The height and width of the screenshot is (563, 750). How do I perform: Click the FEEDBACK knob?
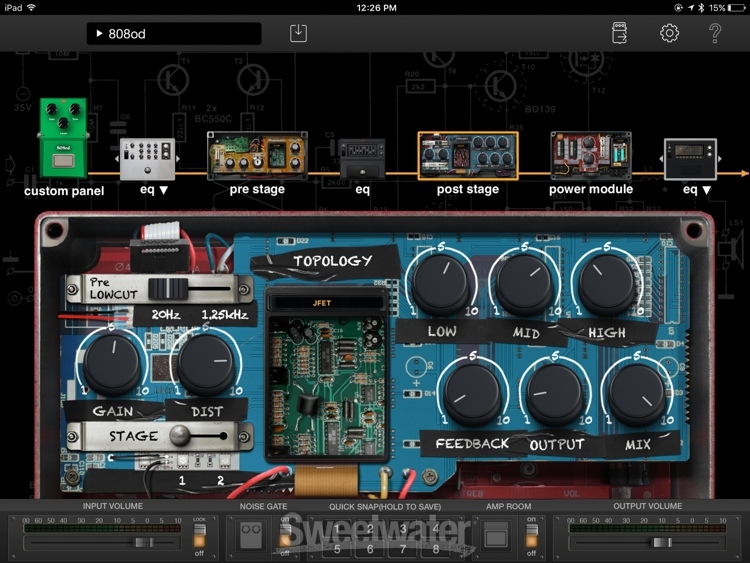tap(472, 392)
